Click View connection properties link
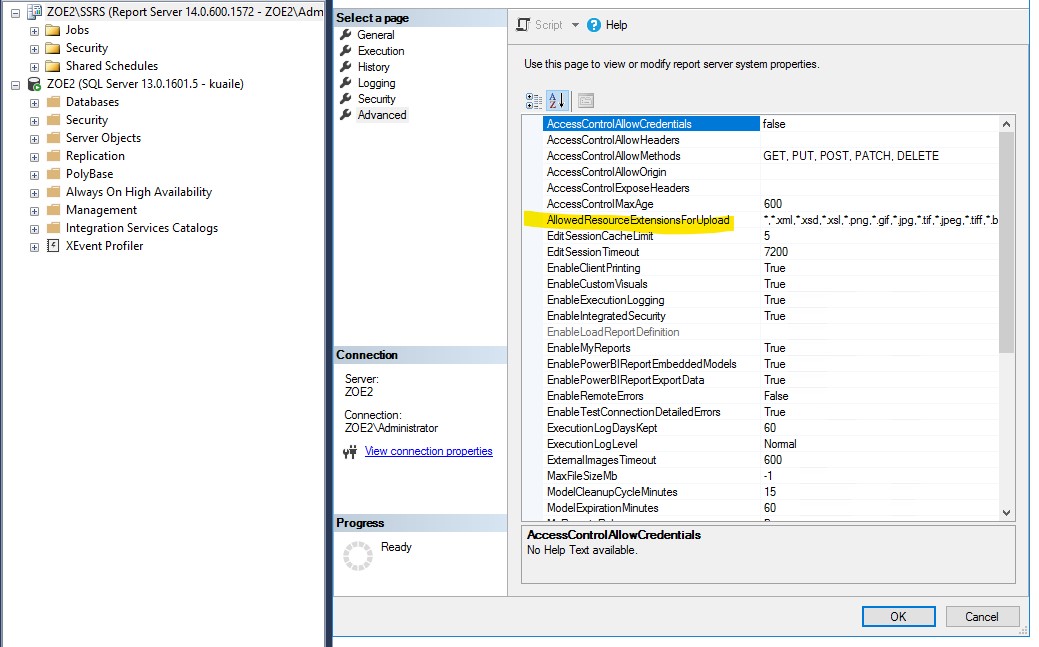The image size is (1039, 647). pos(430,451)
